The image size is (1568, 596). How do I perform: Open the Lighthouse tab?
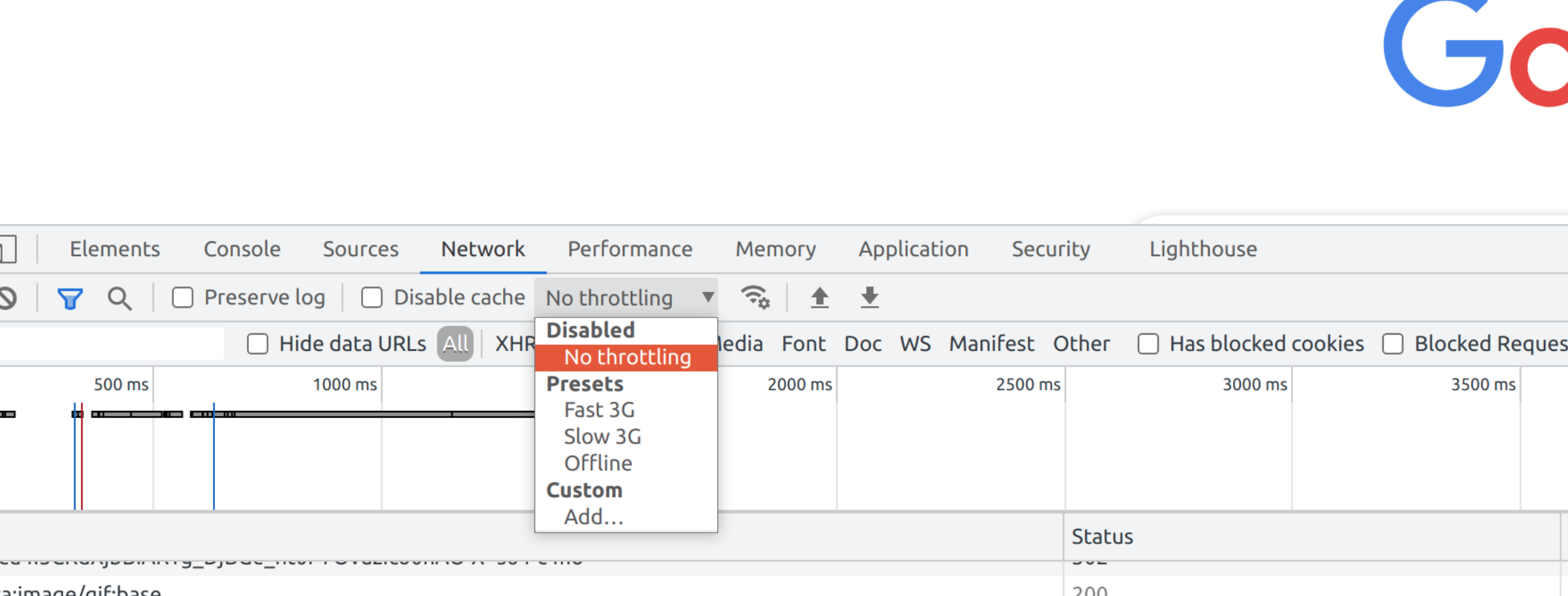point(1202,249)
